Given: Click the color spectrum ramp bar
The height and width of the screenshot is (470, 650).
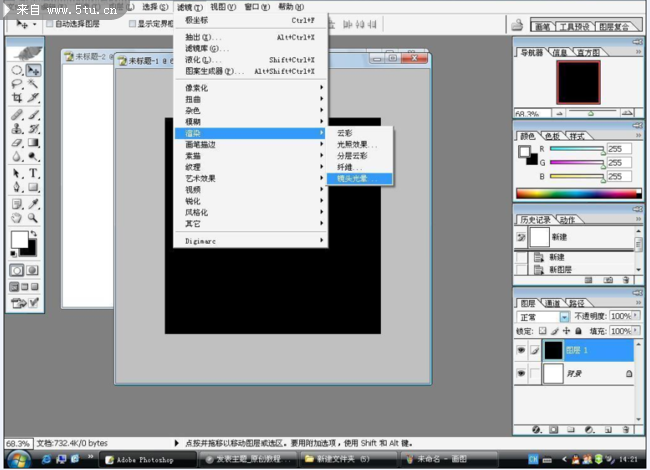Looking at the screenshot, I should pos(578,193).
